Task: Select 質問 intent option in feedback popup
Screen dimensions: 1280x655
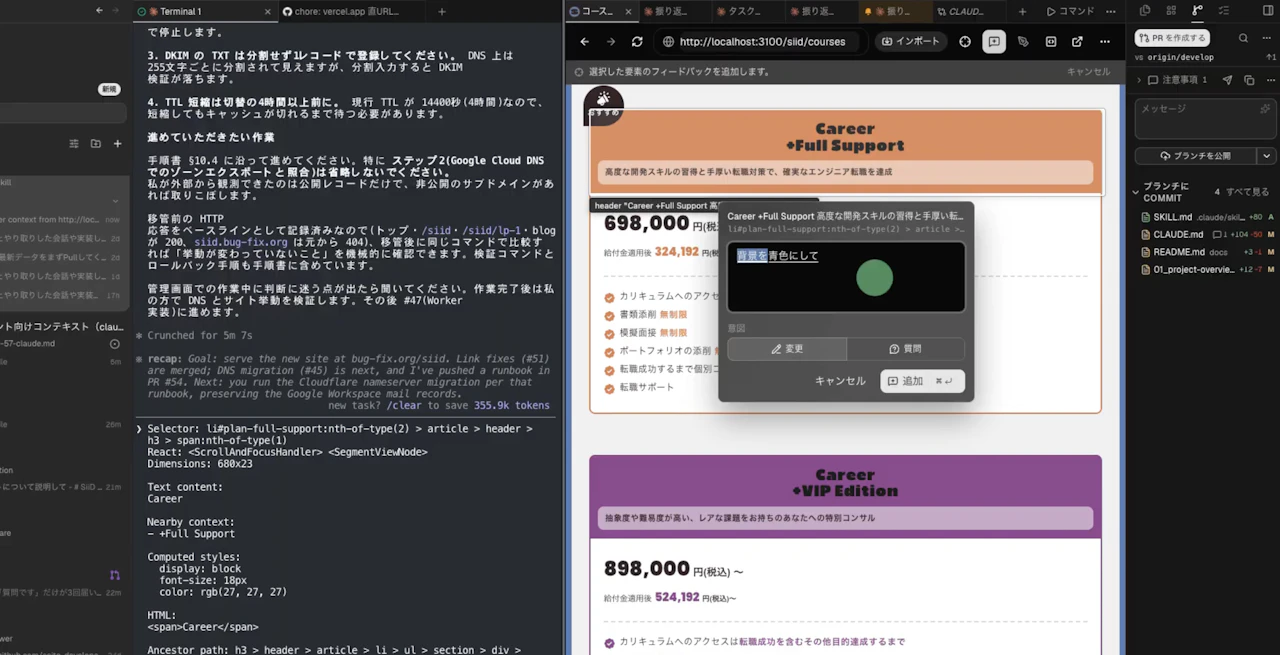Action: pos(906,349)
